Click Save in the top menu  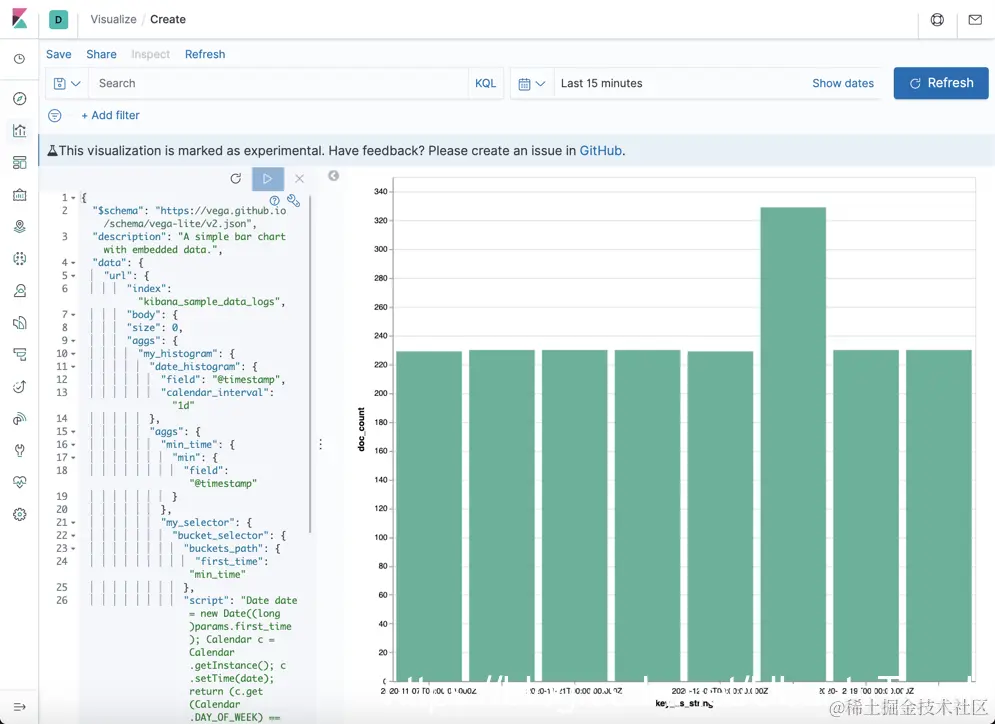pos(58,54)
